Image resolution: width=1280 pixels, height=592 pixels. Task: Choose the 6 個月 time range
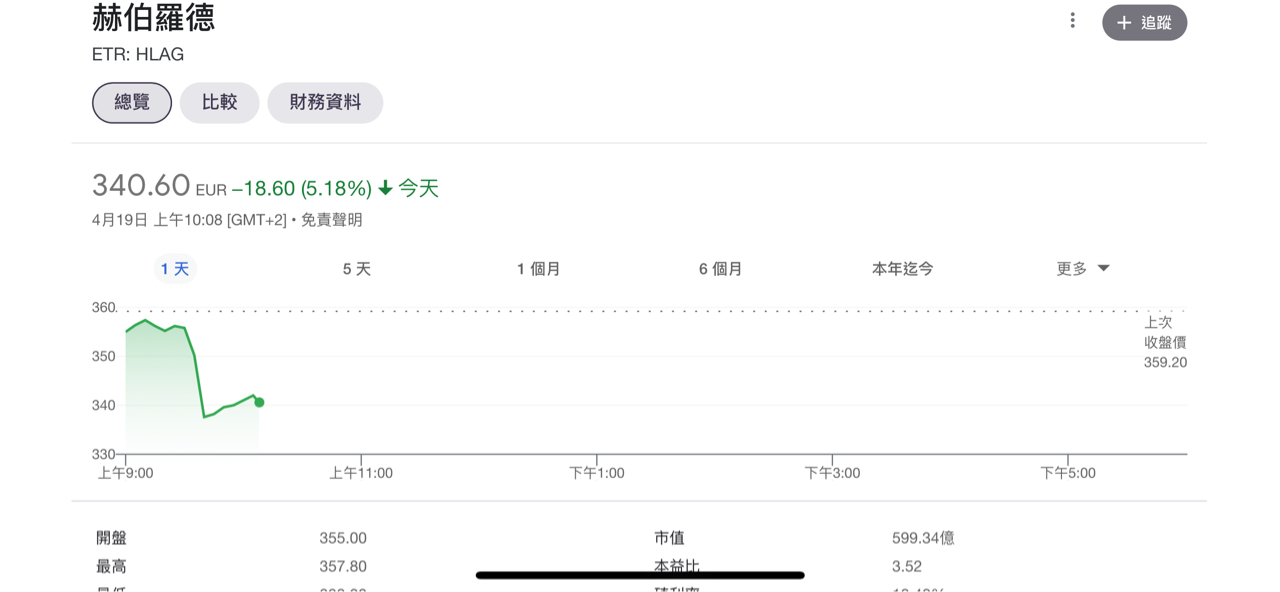pyautogui.click(x=720, y=268)
